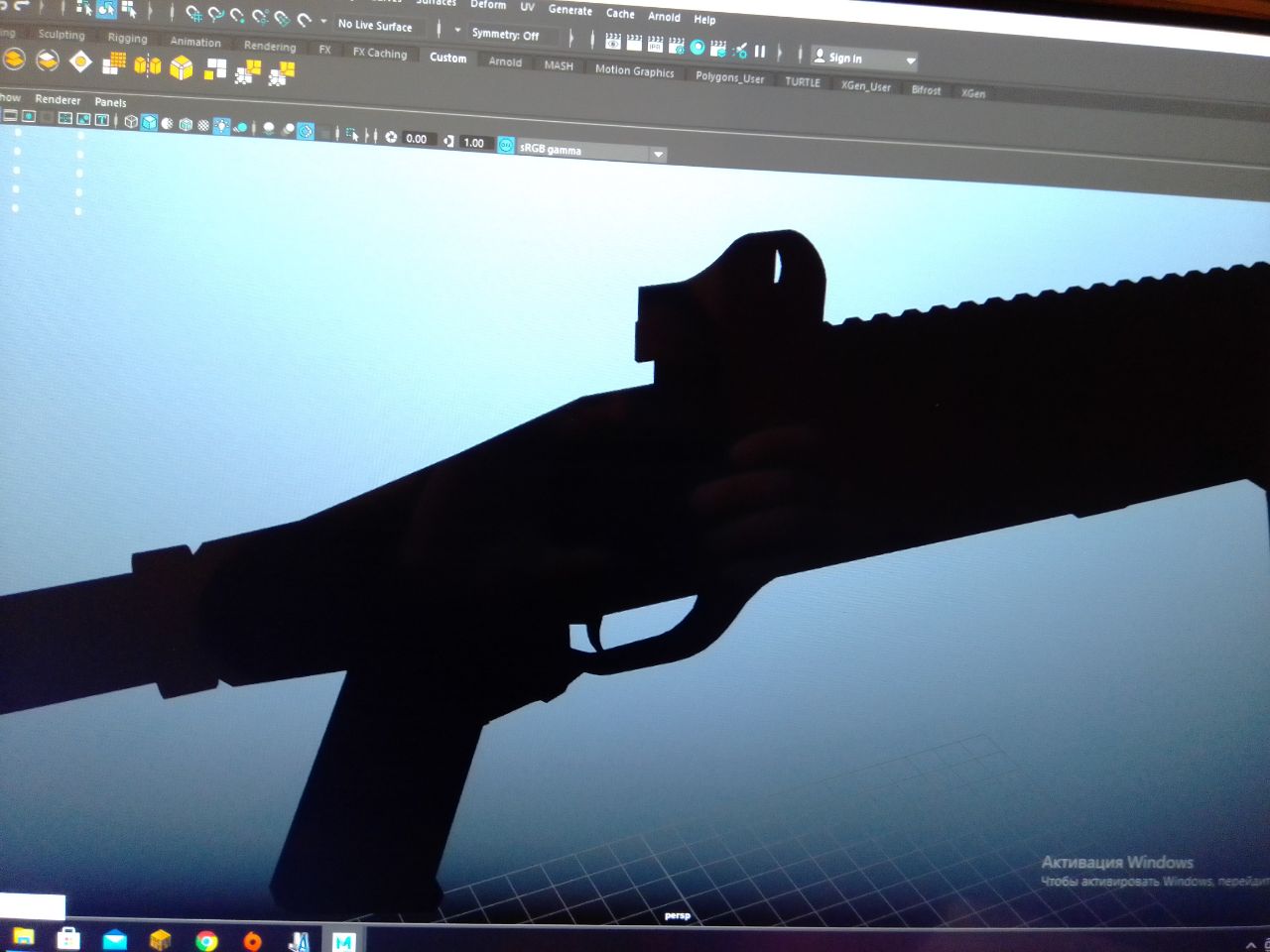Open the sRGB gamma dropdown
The image size is (1270, 952).
coord(591,151)
